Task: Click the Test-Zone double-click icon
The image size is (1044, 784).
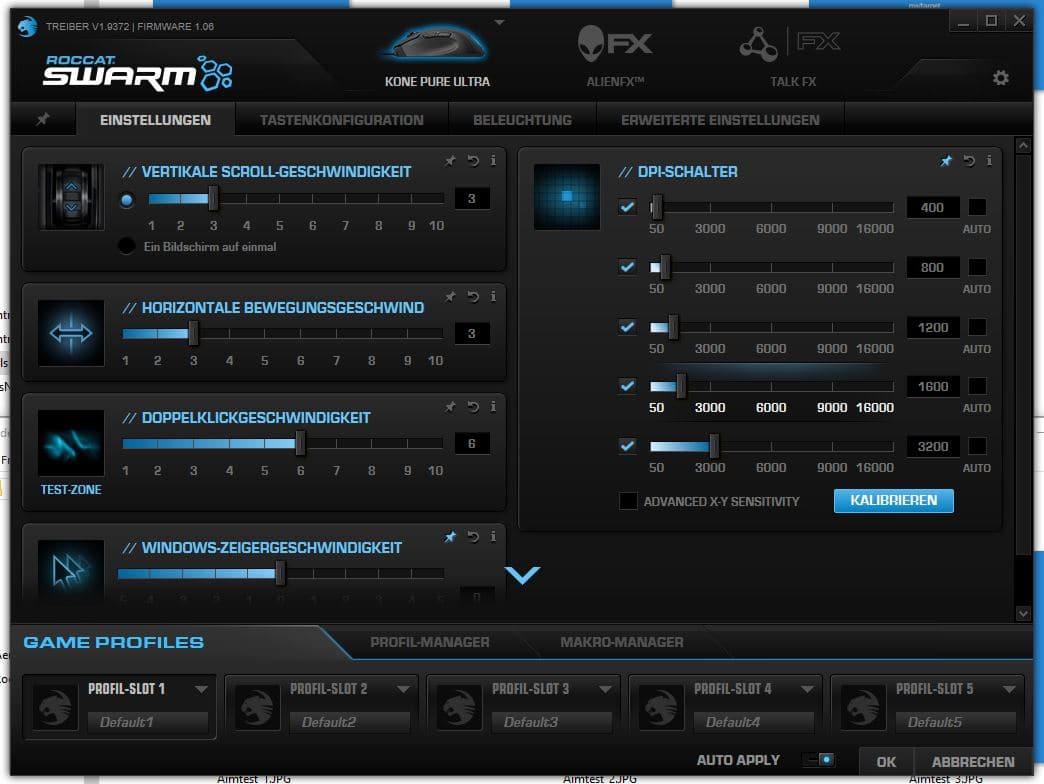Action: point(71,442)
